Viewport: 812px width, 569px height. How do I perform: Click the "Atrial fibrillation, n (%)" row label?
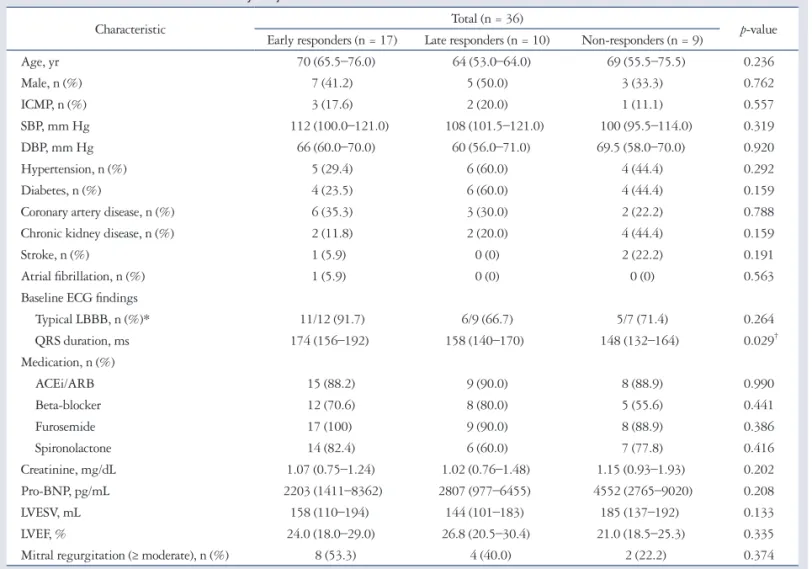coord(83,276)
